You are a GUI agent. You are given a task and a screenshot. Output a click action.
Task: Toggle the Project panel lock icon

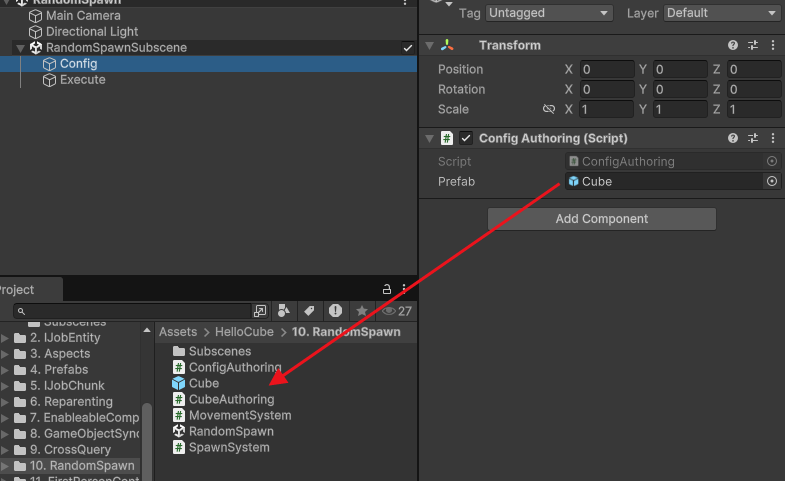point(386,289)
